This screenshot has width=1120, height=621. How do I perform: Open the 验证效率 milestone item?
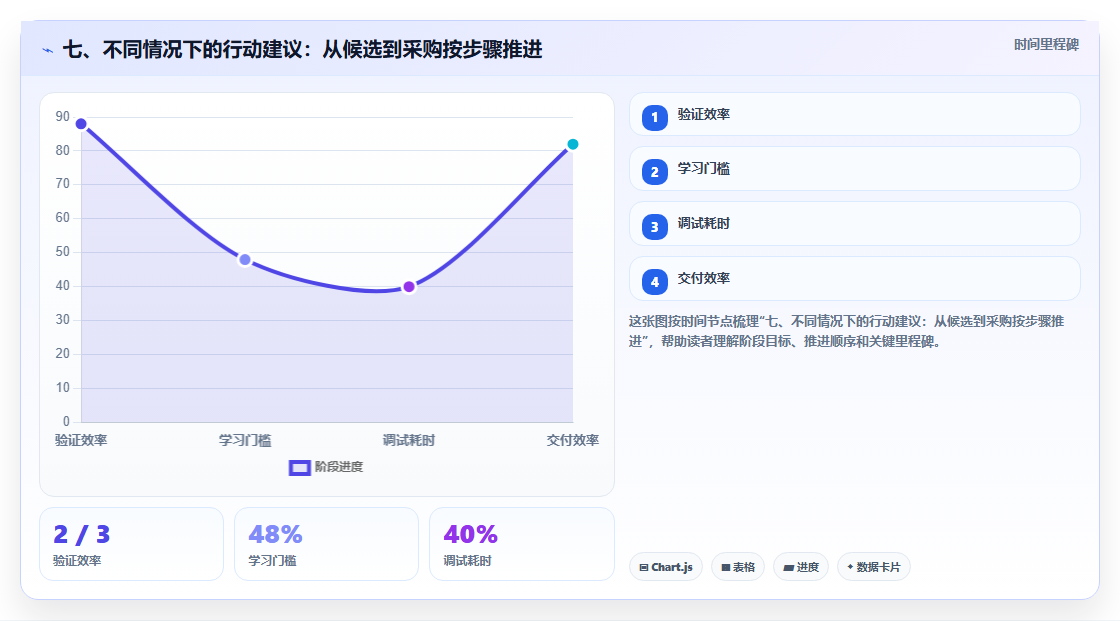coord(854,114)
